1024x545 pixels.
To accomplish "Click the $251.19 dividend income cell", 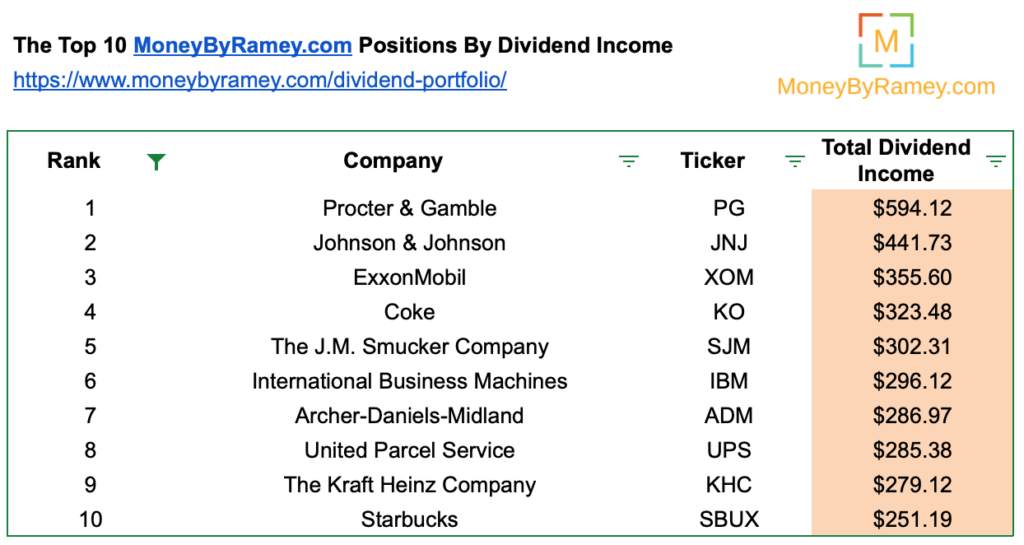I will pos(912,520).
